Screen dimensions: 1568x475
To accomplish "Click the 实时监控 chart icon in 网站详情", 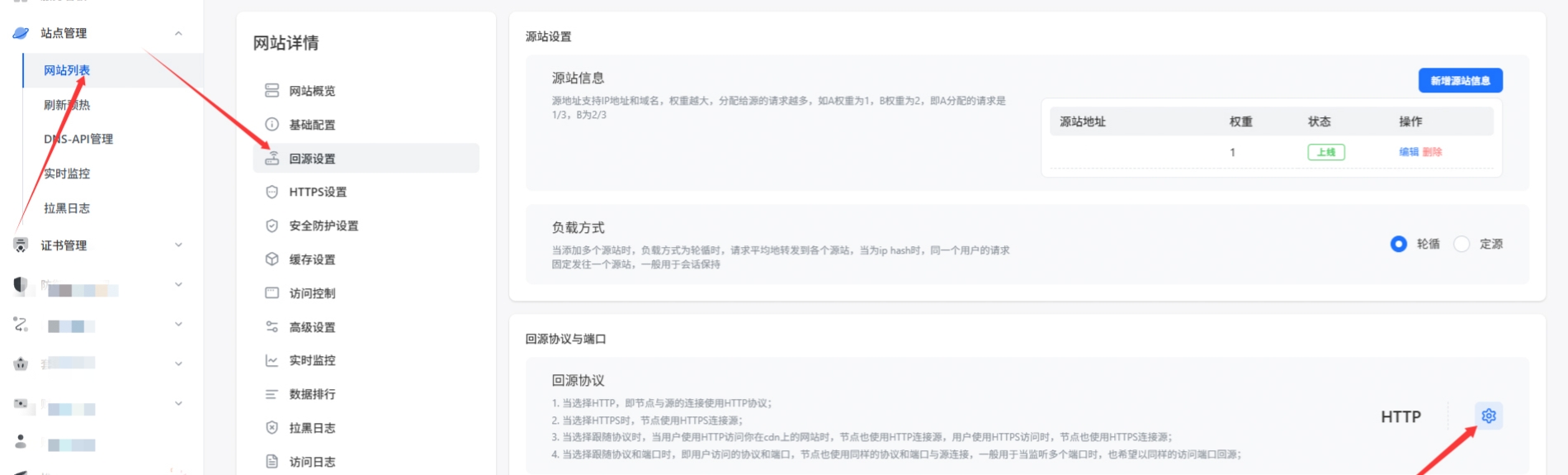I will [x=272, y=361].
